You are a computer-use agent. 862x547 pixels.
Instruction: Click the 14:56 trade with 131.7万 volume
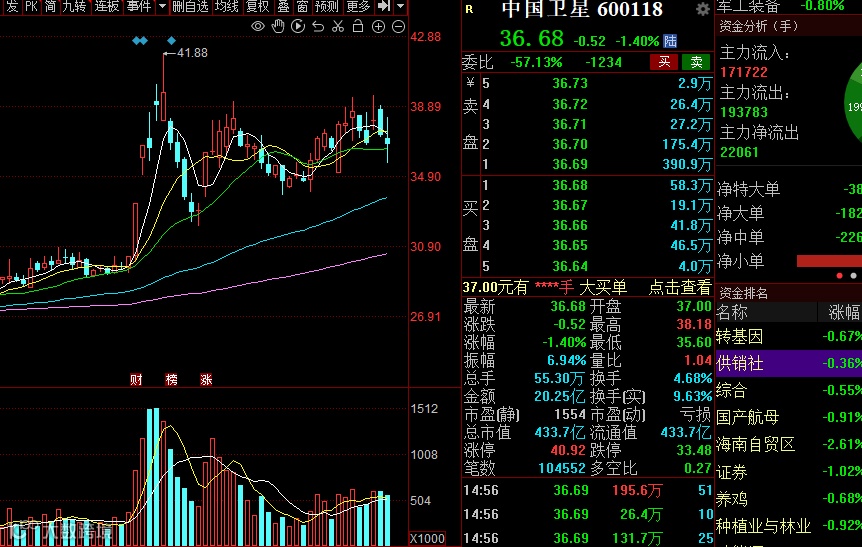(x=588, y=537)
